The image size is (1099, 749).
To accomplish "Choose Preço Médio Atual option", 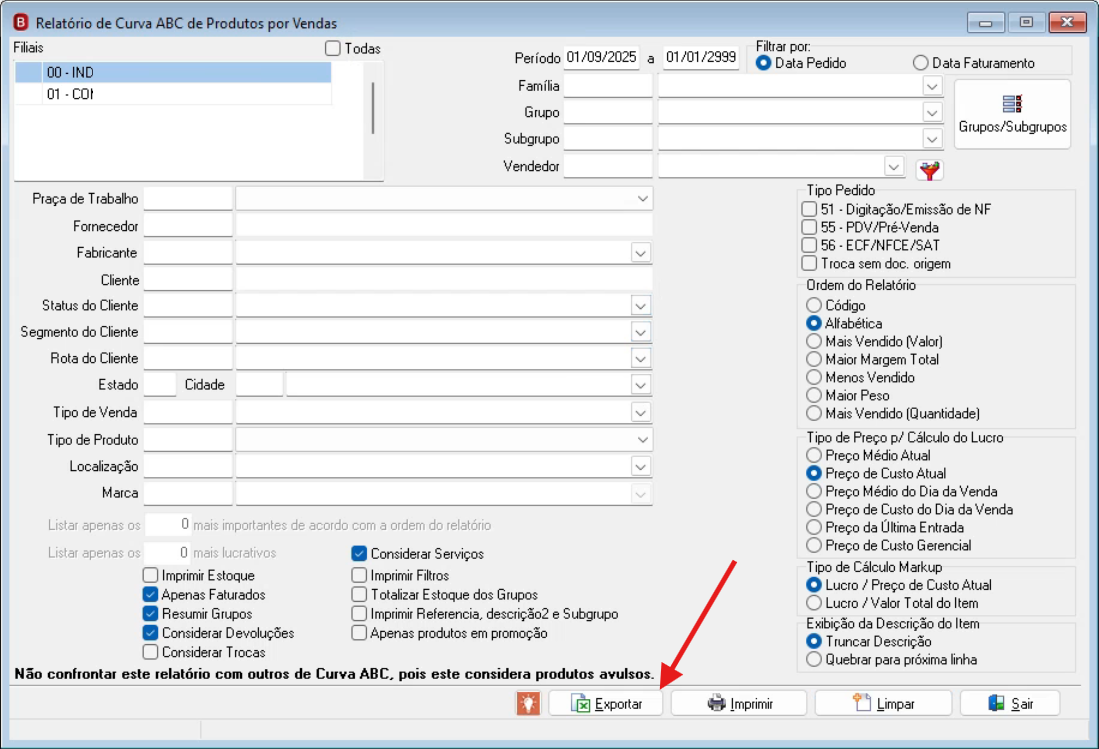I will coord(814,455).
